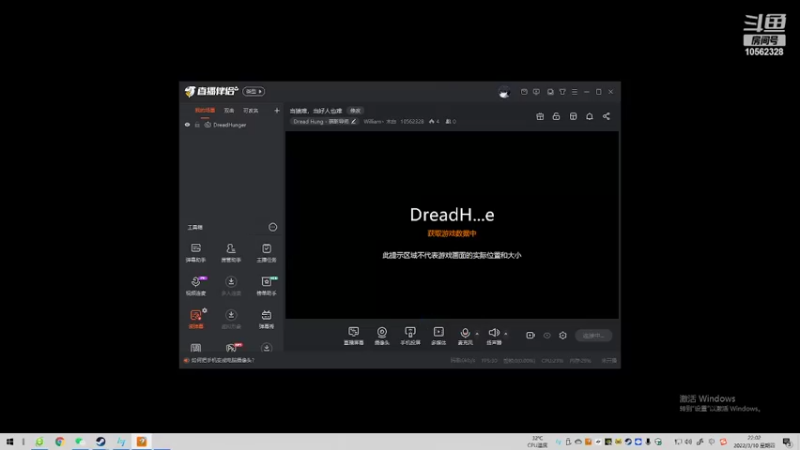Open the orange streaming app taskbar icon

click(141, 442)
